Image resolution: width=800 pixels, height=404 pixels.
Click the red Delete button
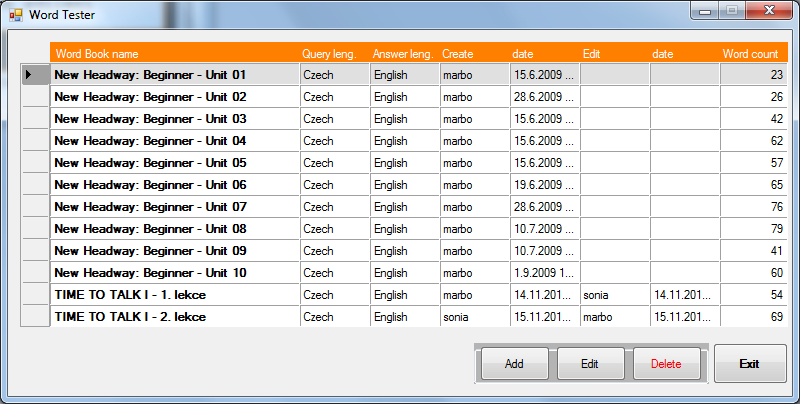point(666,364)
